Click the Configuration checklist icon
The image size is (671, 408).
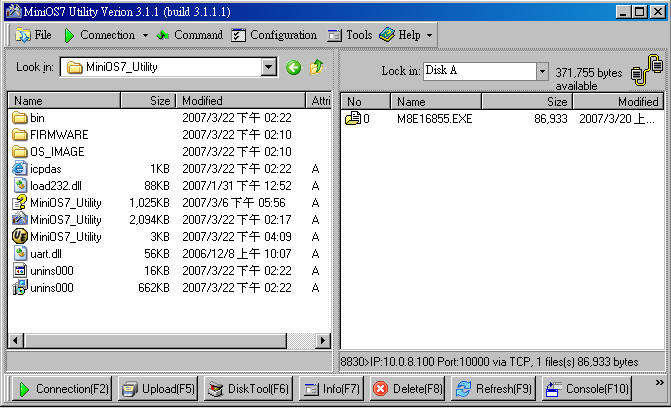[238, 35]
